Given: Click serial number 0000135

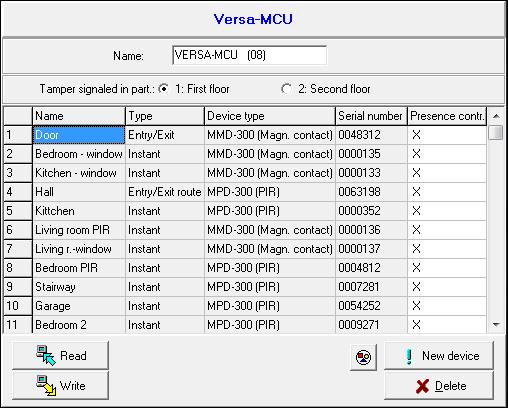Looking at the screenshot, I should 371,154.
